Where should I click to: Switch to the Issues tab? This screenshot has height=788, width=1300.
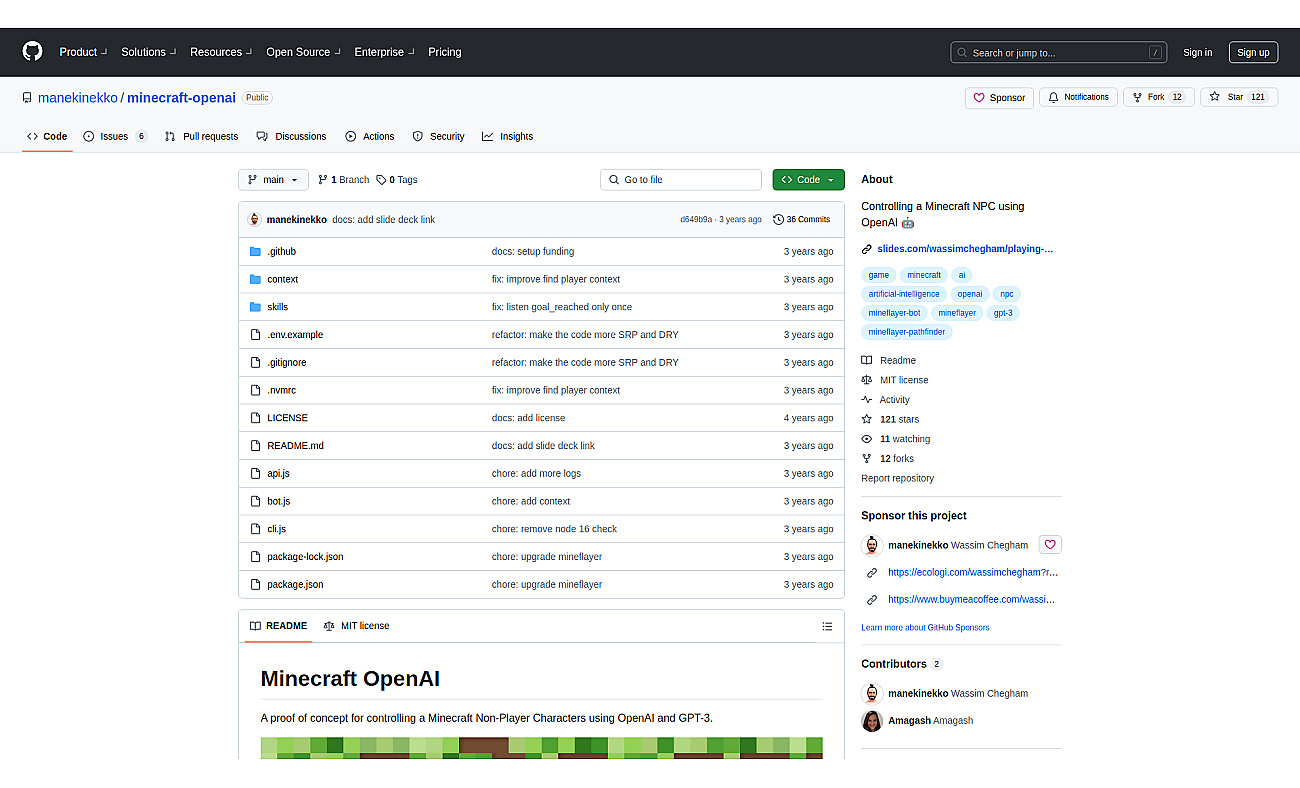click(115, 136)
